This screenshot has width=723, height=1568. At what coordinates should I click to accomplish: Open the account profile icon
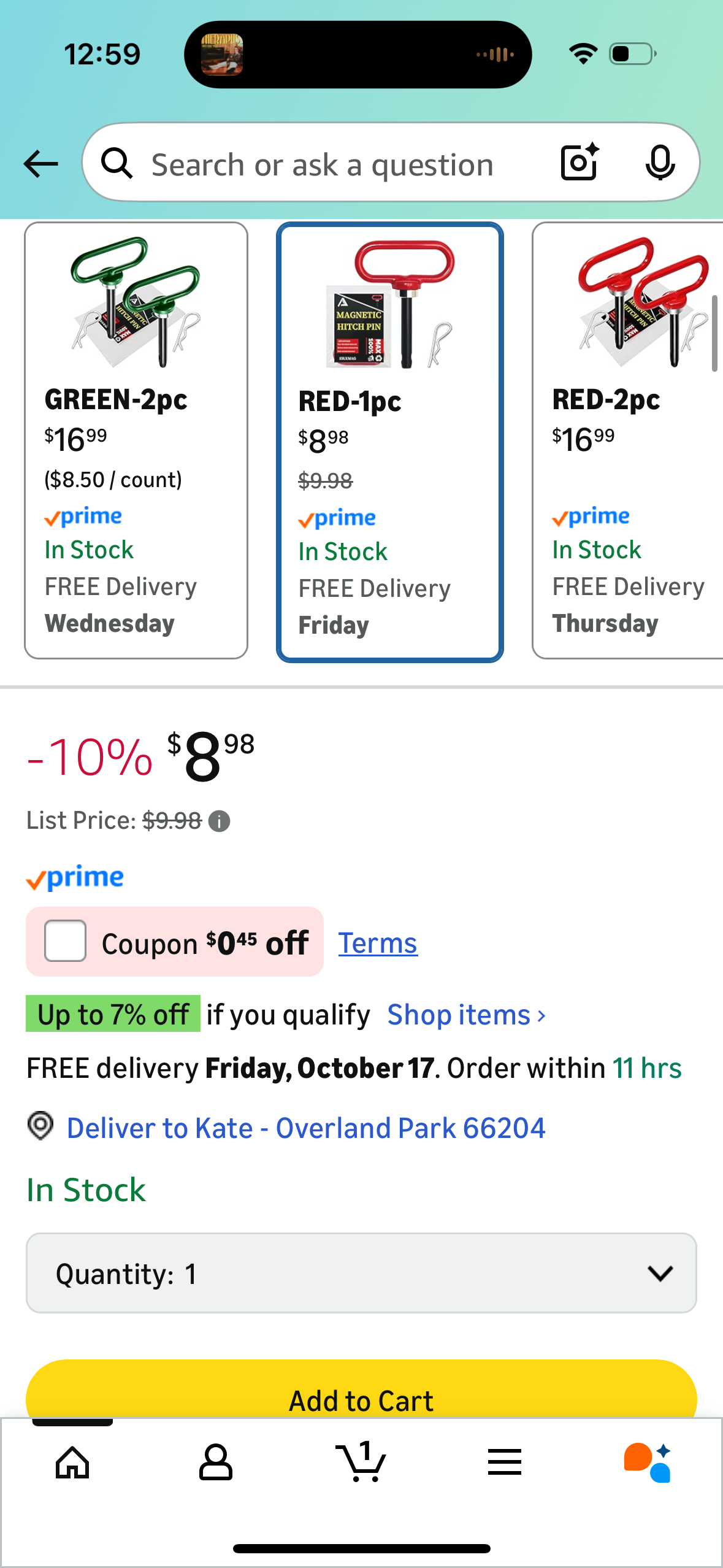tap(216, 1462)
